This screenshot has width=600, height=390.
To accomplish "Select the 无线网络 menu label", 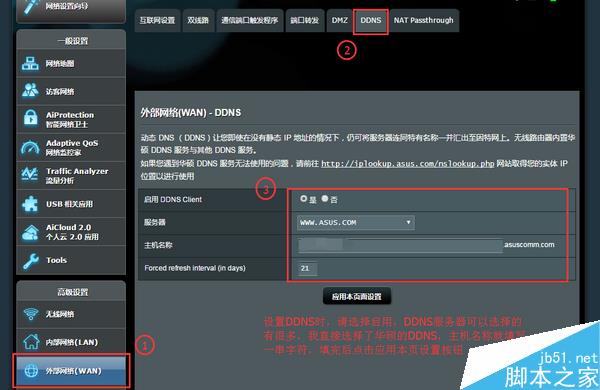I will (x=60, y=314).
